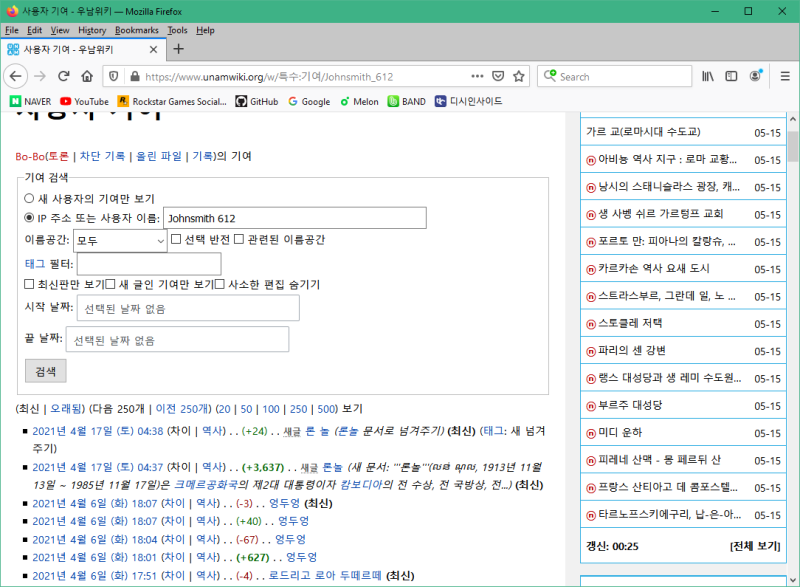Open the 올린 파일 link
800x587 pixels.
[x=159, y=156]
